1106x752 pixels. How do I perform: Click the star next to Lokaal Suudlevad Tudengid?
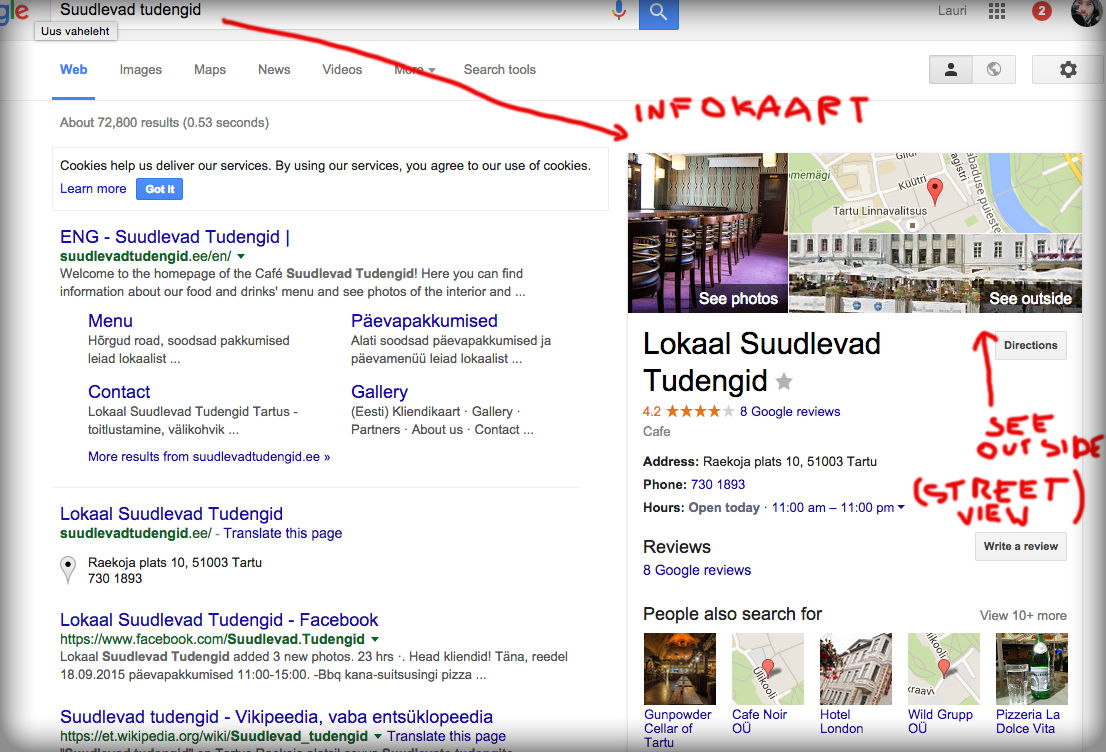784,382
